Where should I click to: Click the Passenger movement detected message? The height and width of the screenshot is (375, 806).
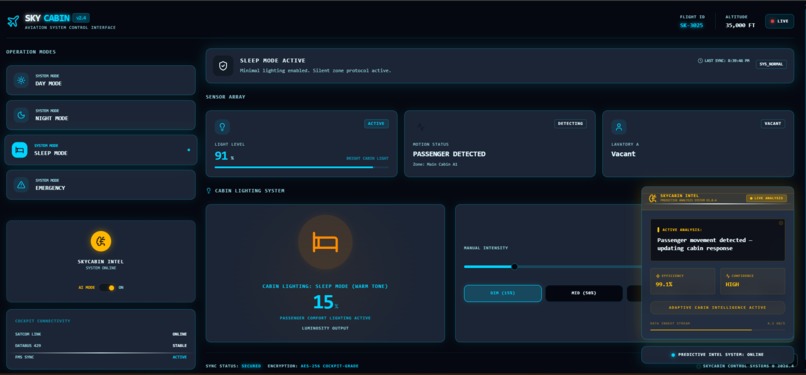[704, 244]
